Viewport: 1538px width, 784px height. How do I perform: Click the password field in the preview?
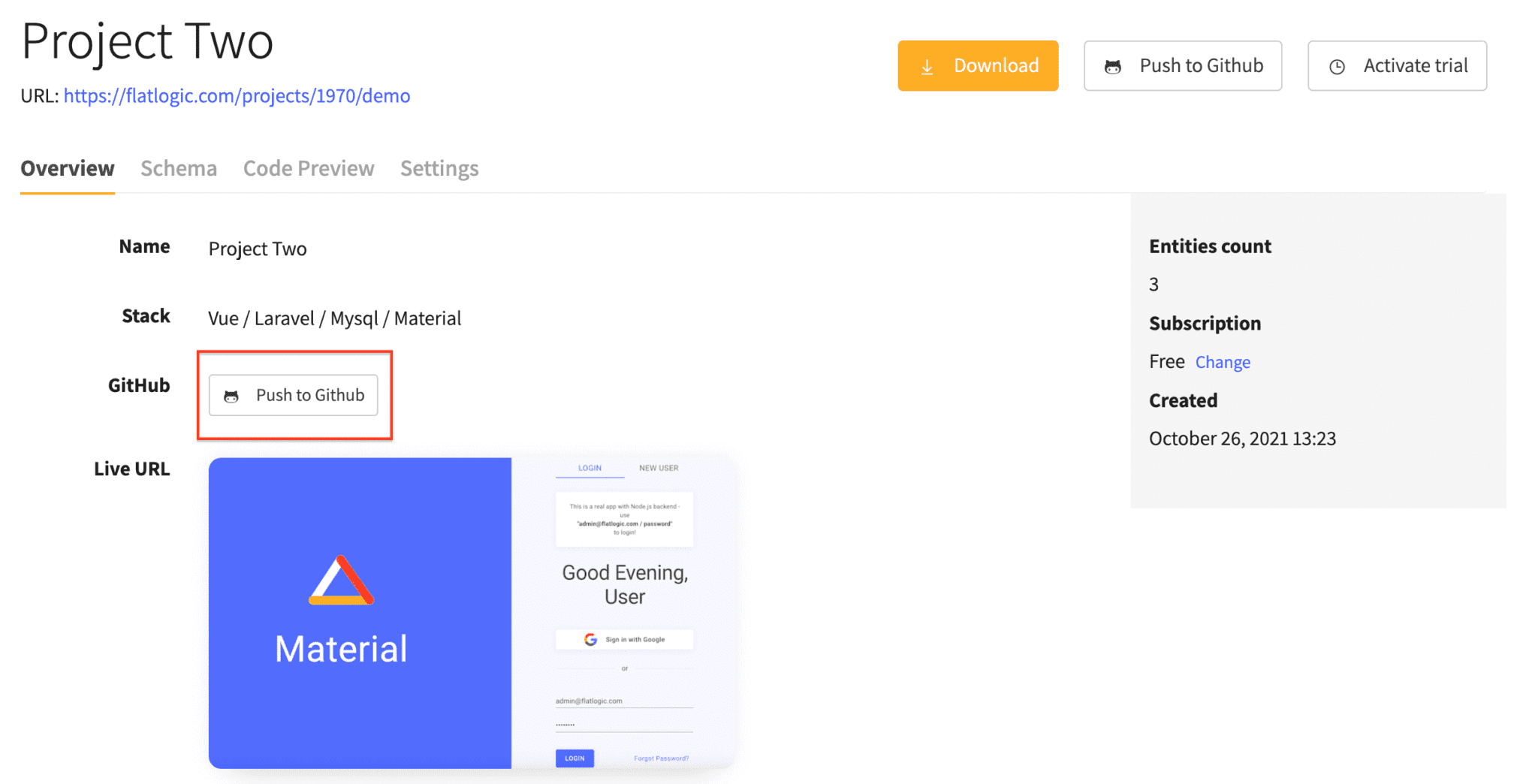tap(623, 725)
